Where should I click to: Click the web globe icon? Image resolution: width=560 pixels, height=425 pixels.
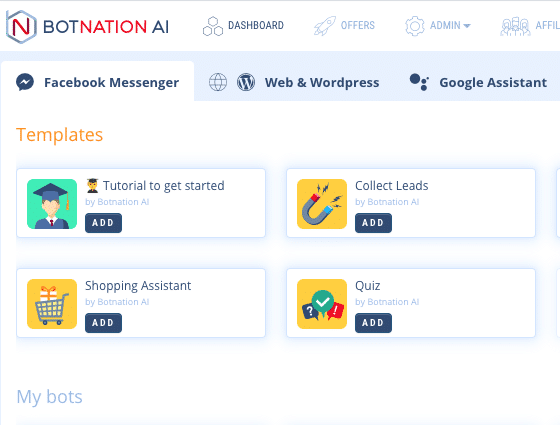[x=218, y=82]
